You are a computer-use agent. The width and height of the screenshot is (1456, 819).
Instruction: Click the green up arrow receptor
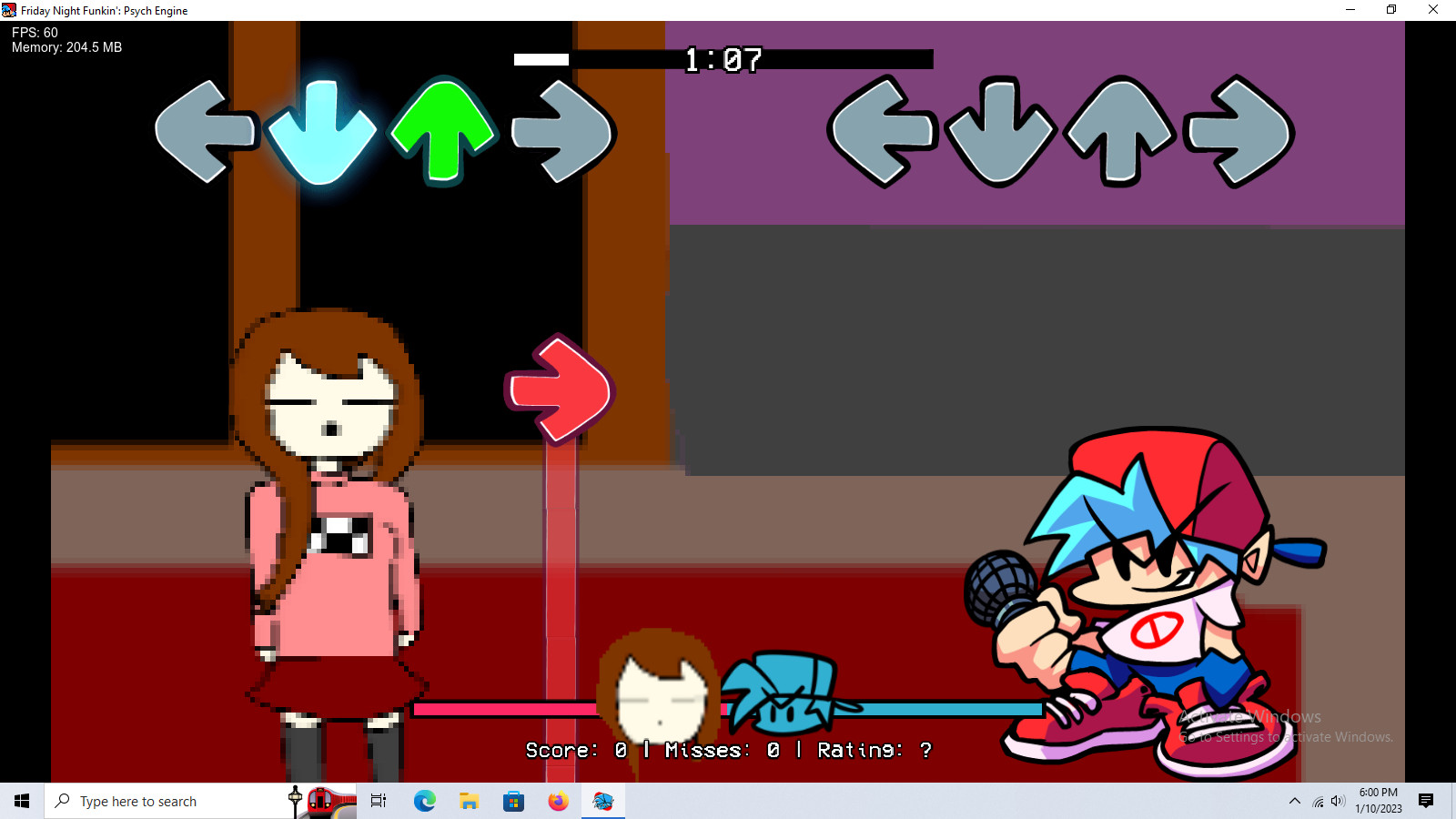tap(442, 132)
